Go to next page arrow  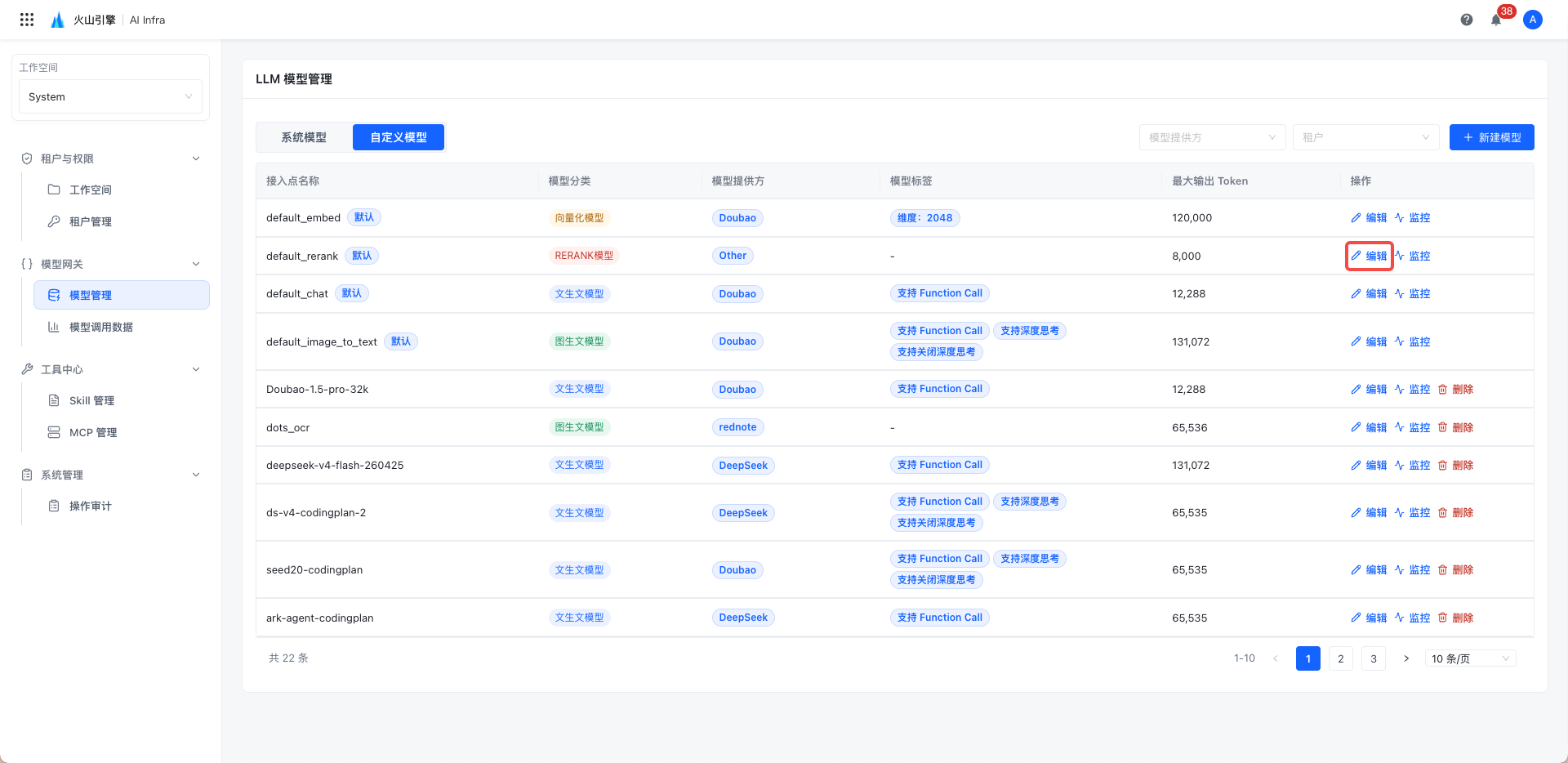(1406, 658)
